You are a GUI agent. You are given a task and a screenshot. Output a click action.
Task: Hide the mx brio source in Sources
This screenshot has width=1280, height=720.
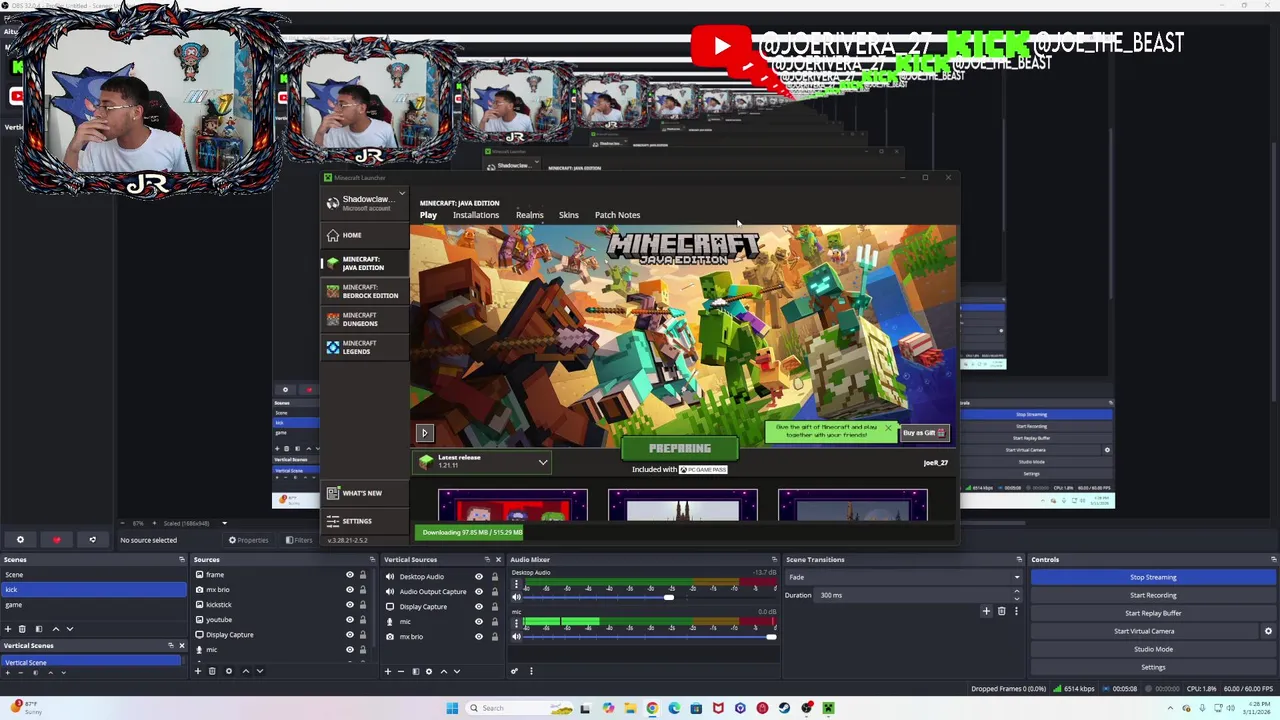pos(350,590)
